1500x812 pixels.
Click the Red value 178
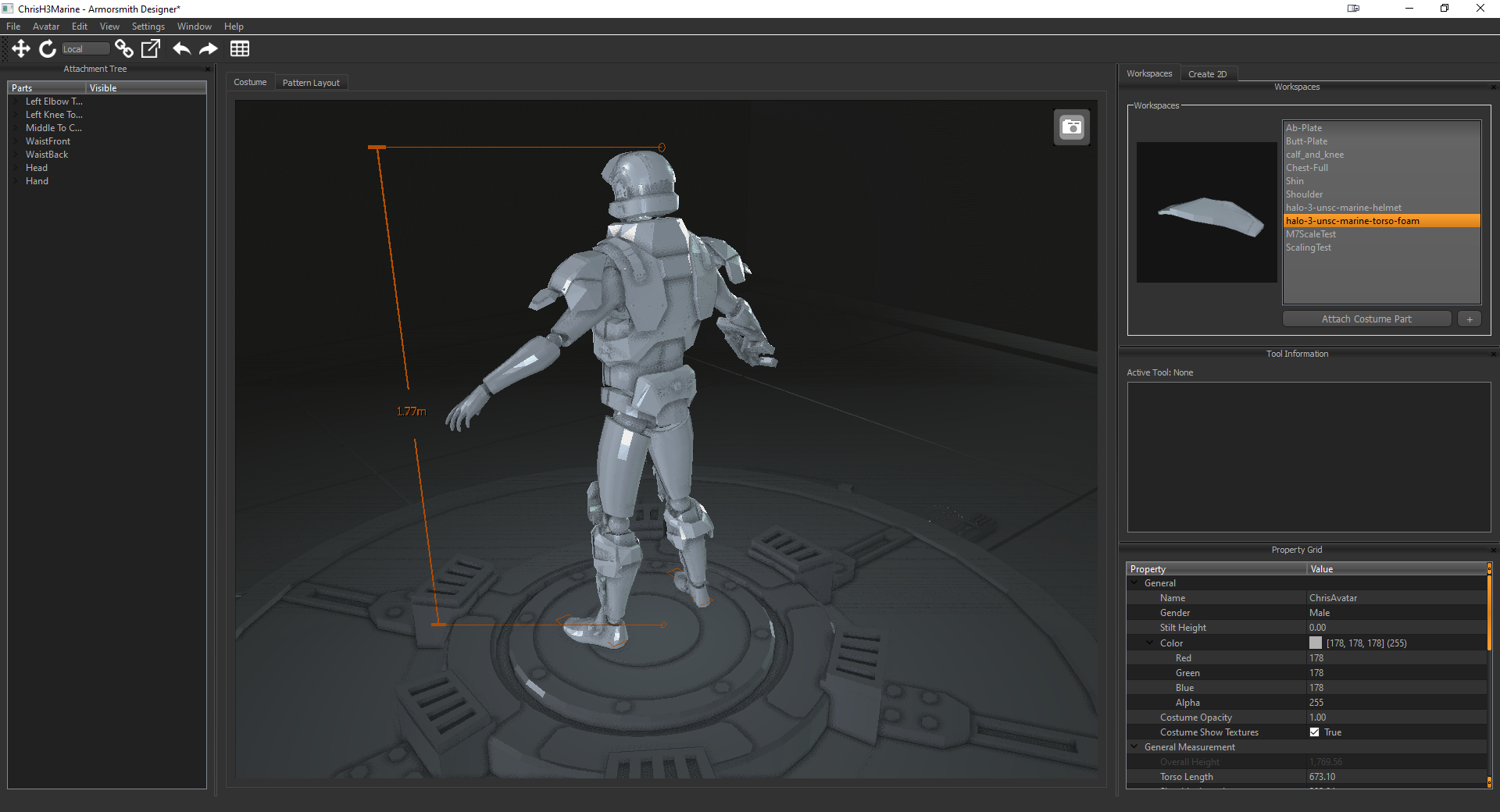click(1397, 658)
